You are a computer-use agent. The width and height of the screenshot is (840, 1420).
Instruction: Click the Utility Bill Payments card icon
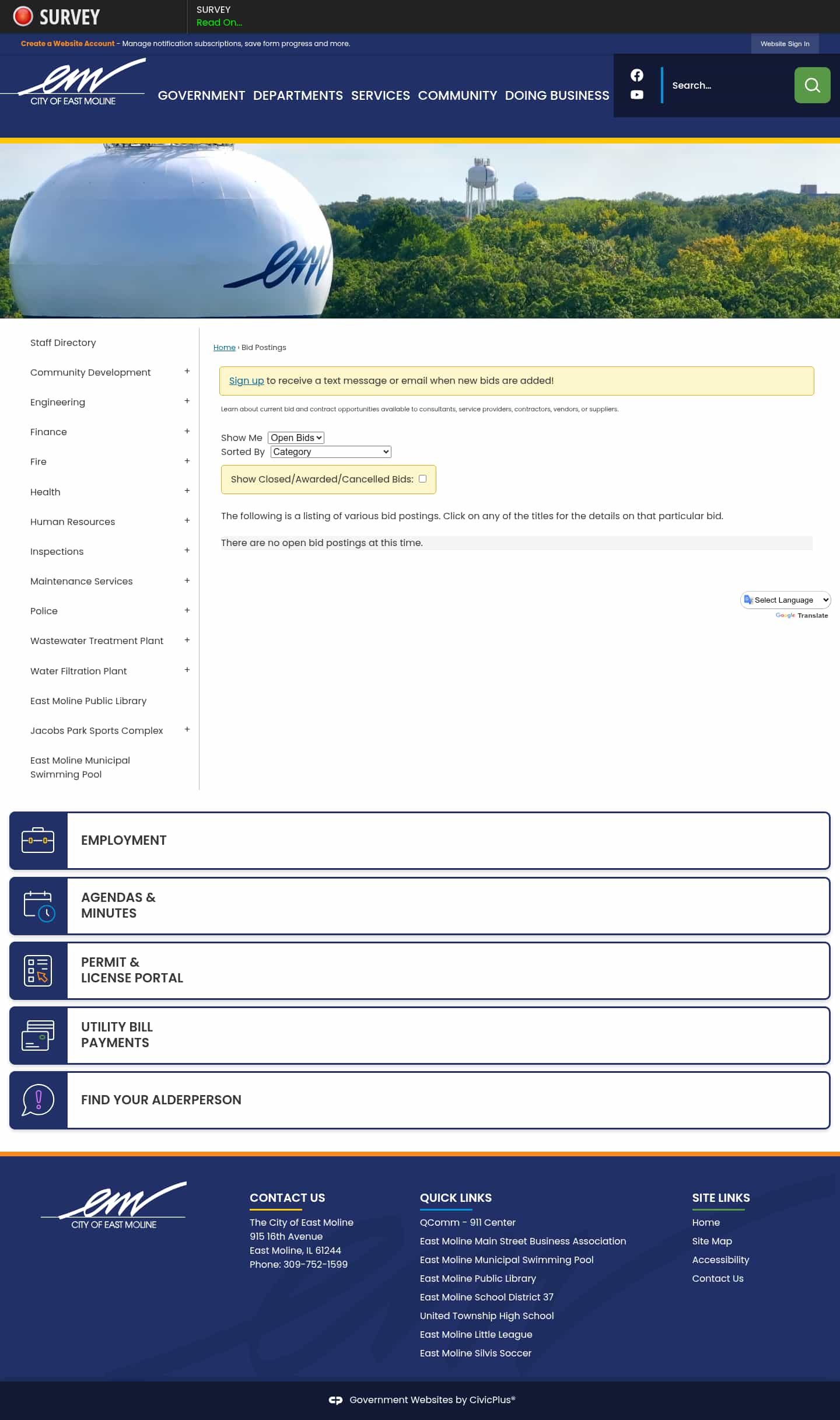tap(38, 1035)
